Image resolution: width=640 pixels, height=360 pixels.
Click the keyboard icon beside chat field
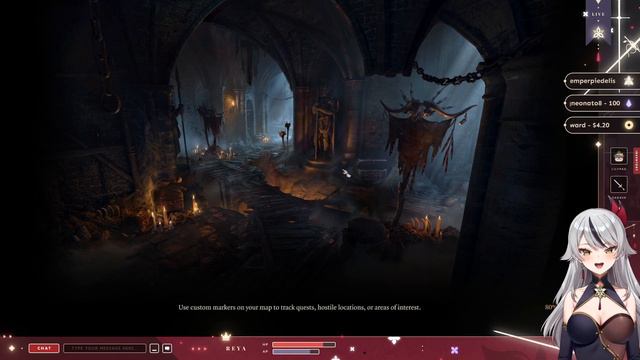coord(154,348)
